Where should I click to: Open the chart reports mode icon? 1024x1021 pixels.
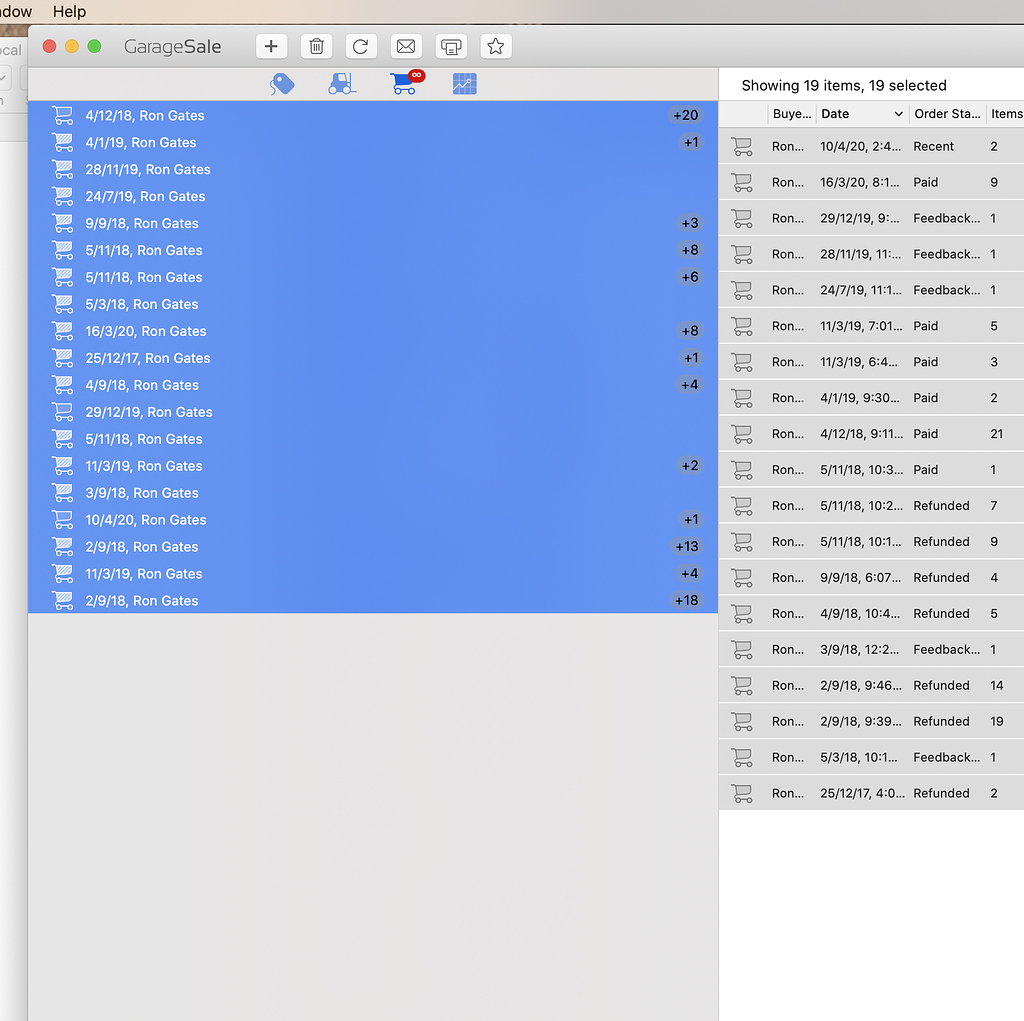(x=464, y=84)
